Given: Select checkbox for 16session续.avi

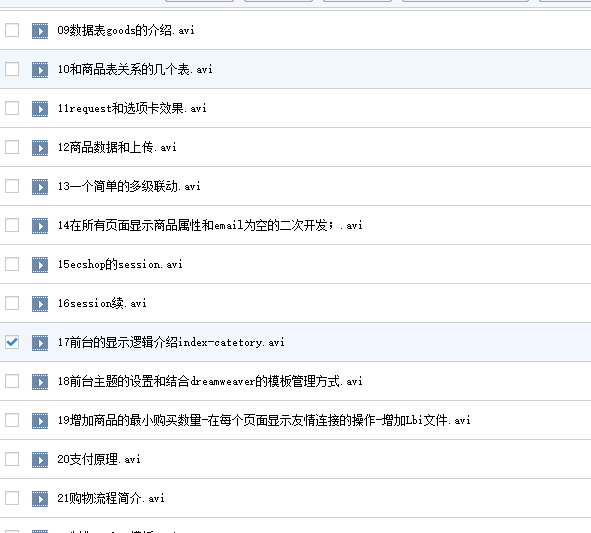Looking at the screenshot, I should (x=12, y=303).
